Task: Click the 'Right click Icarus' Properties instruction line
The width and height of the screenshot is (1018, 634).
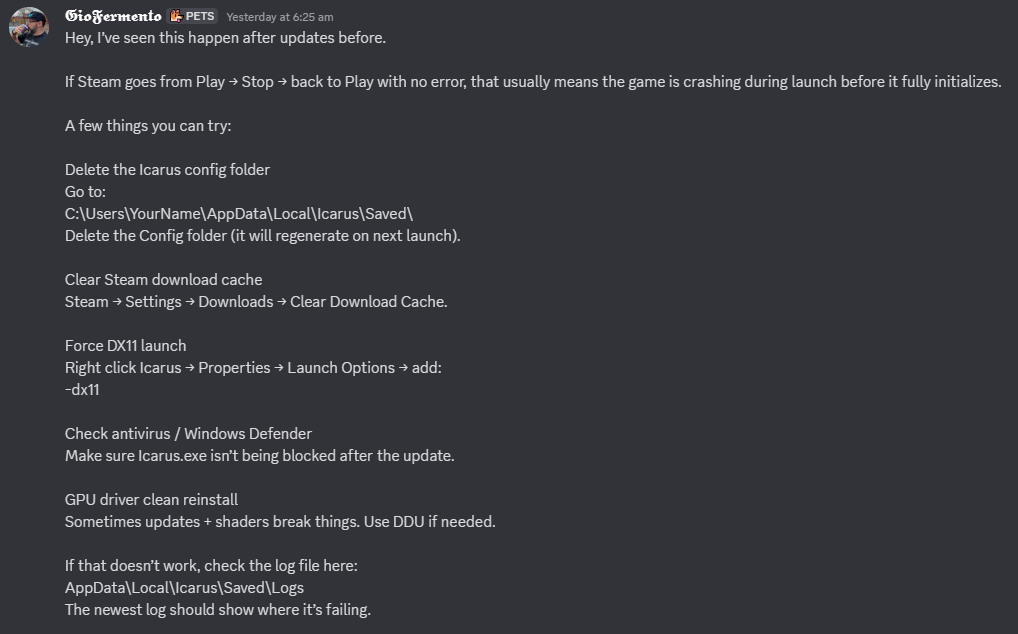Action: (253, 368)
